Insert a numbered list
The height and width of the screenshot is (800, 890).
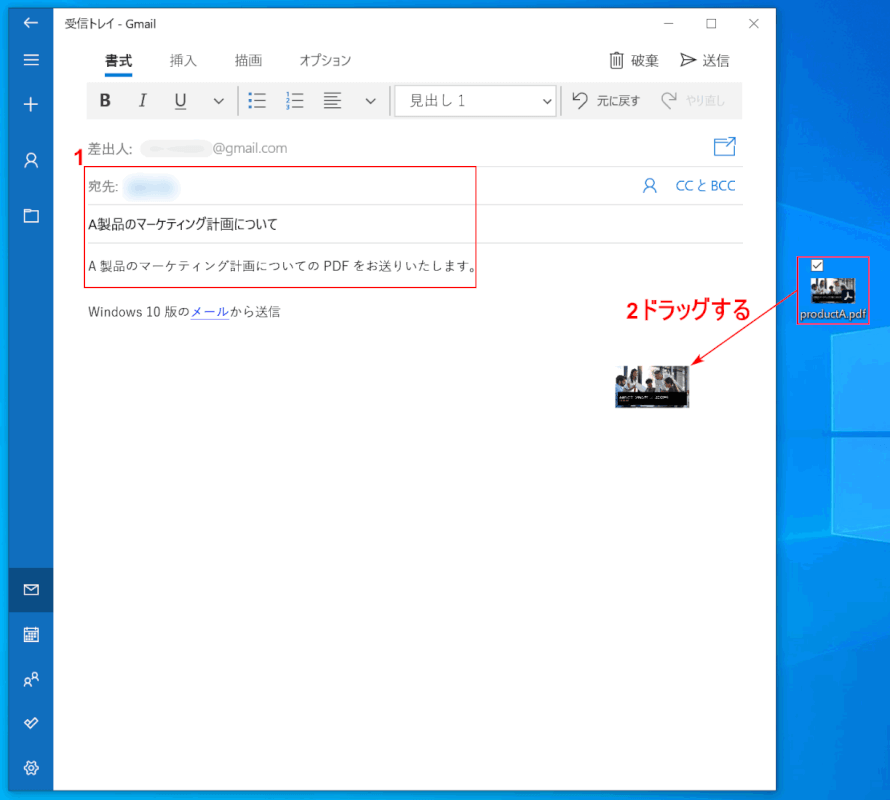[x=295, y=100]
